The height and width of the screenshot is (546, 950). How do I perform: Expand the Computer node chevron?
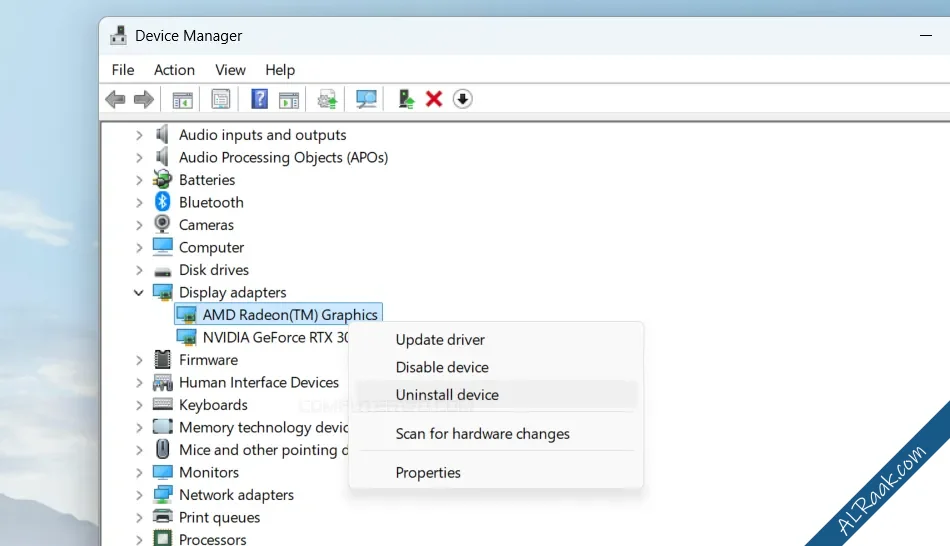click(139, 247)
